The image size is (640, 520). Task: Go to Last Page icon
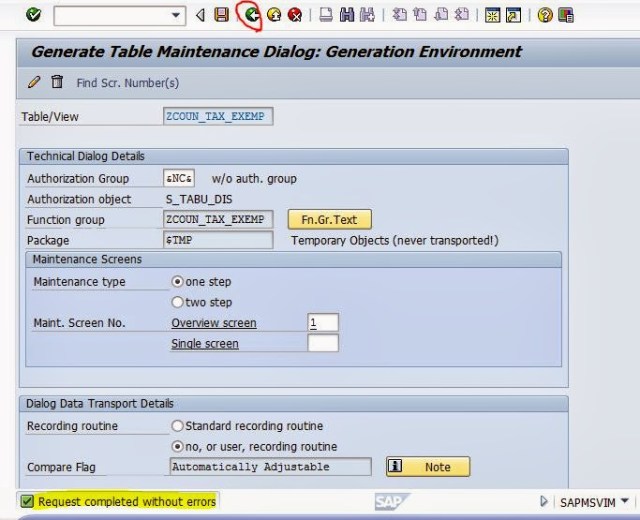pyautogui.click(x=462, y=15)
